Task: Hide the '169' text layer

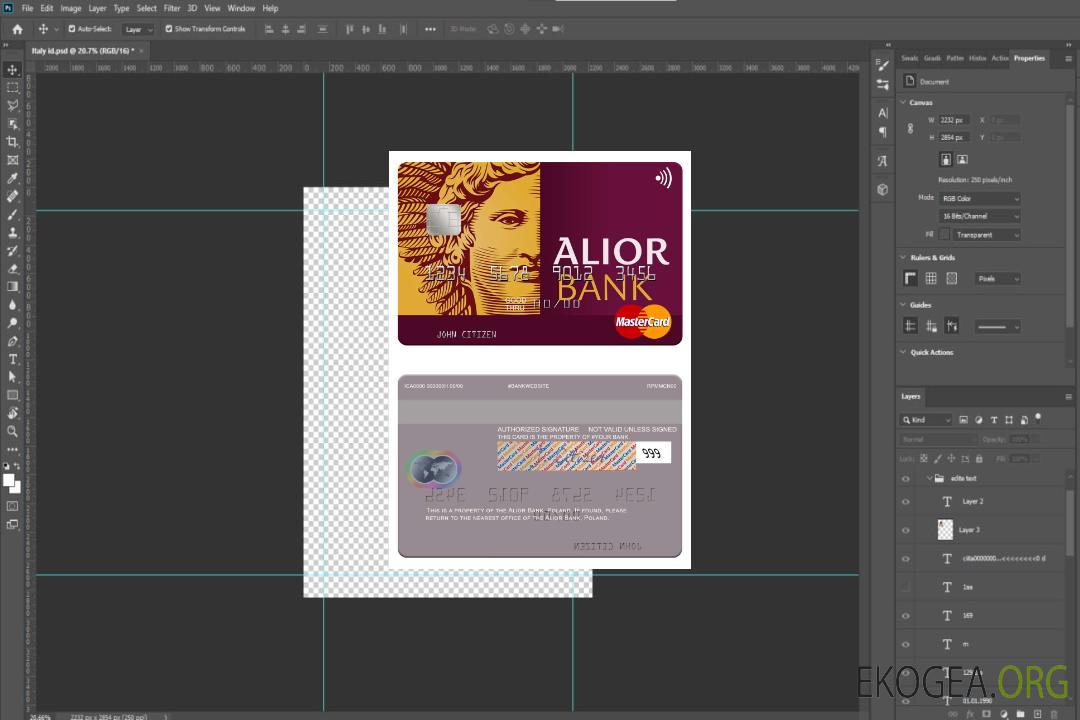Action: (x=906, y=616)
